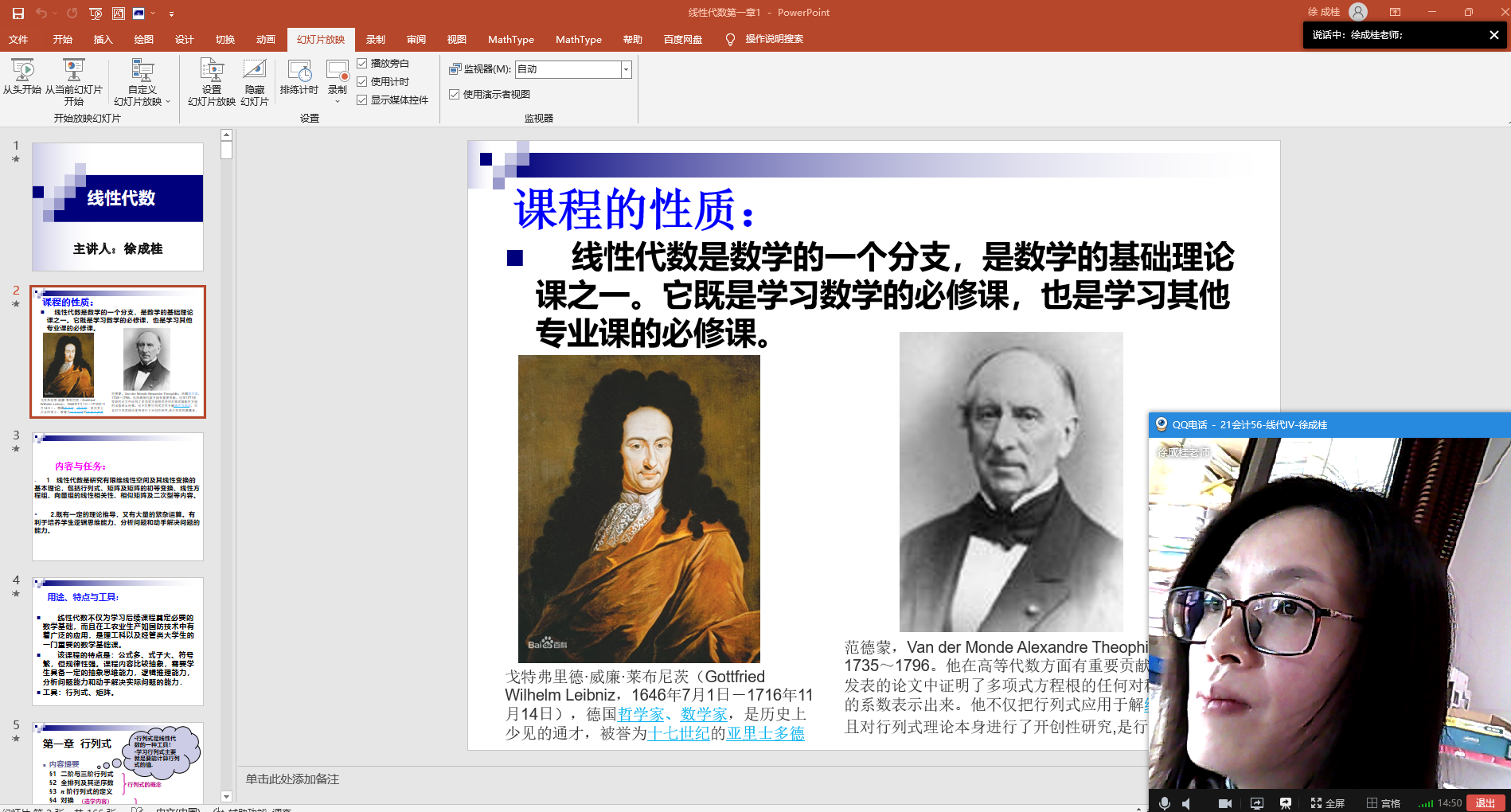Open the 文件 menu

pos(18,39)
